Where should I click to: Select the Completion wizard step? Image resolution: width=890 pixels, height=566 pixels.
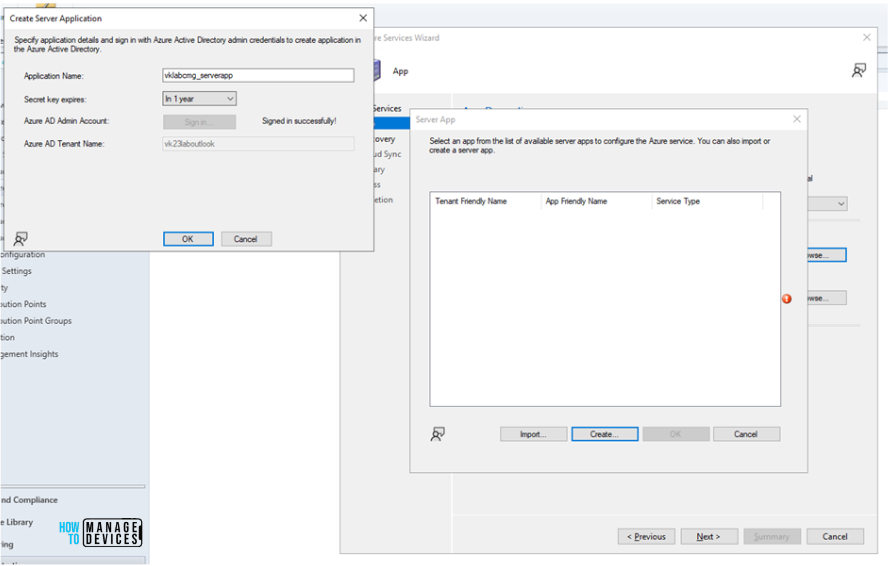pos(383,200)
